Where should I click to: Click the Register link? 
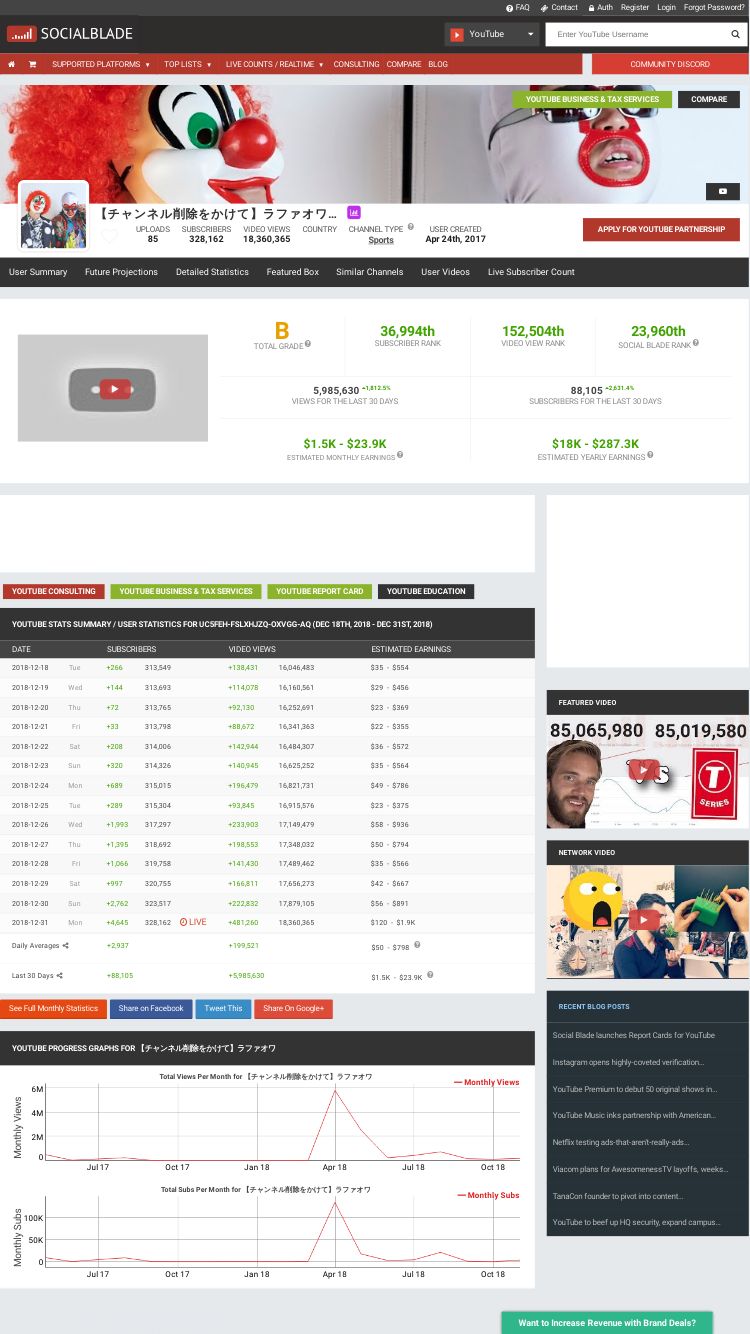pyautogui.click(x=635, y=7)
